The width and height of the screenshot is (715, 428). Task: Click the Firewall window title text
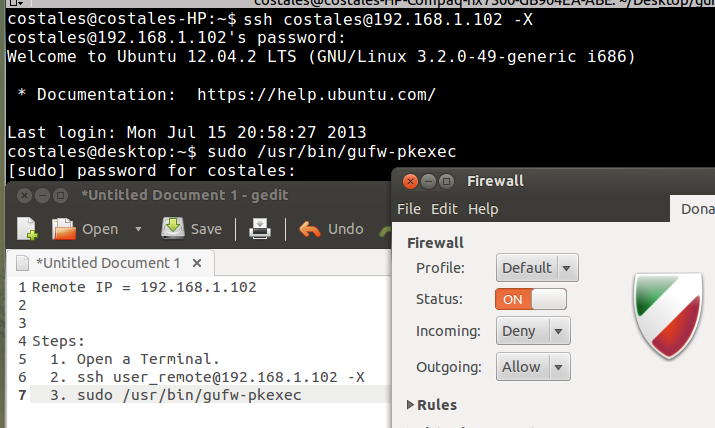pyautogui.click(x=495, y=181)
